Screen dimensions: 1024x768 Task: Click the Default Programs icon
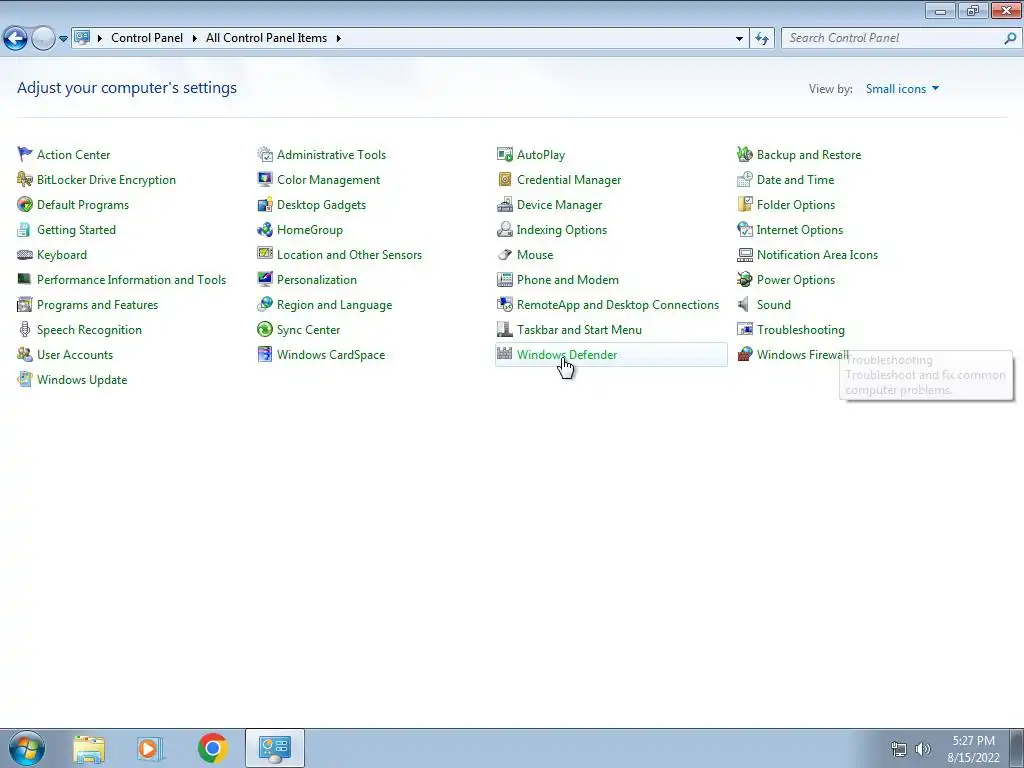coord(25,204)
